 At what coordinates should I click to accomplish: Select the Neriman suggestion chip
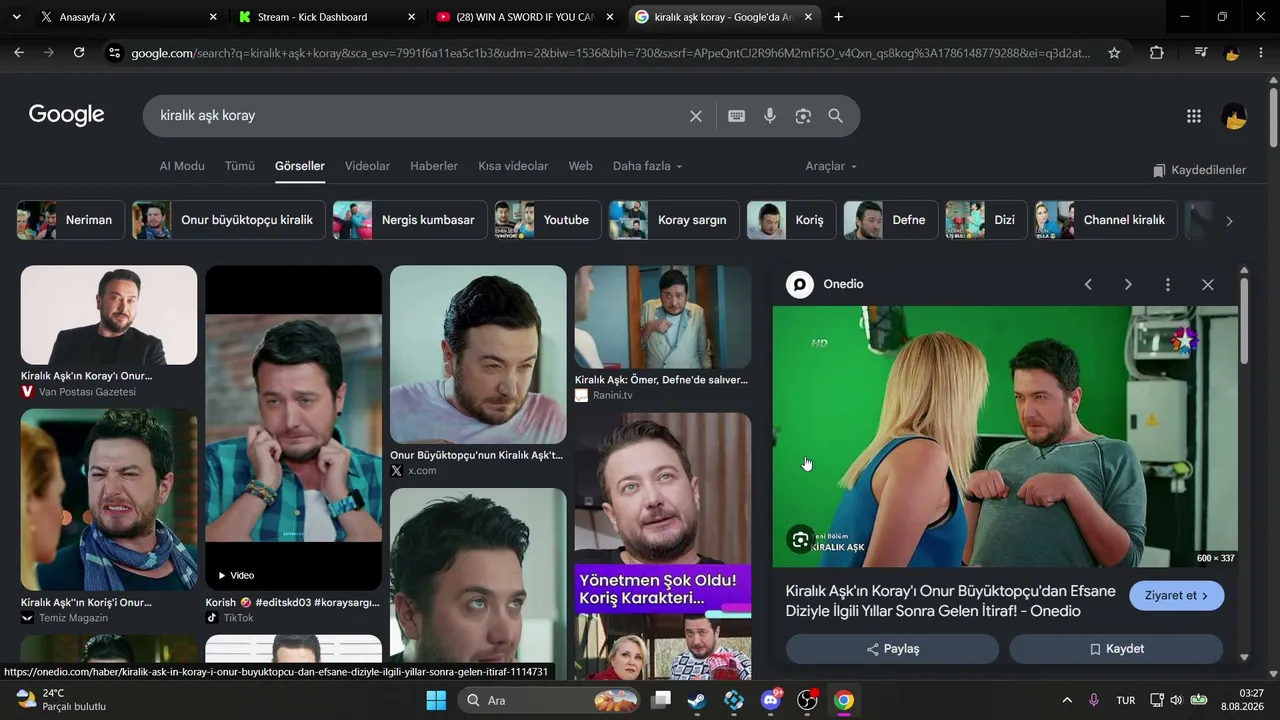tap(70, 220)
